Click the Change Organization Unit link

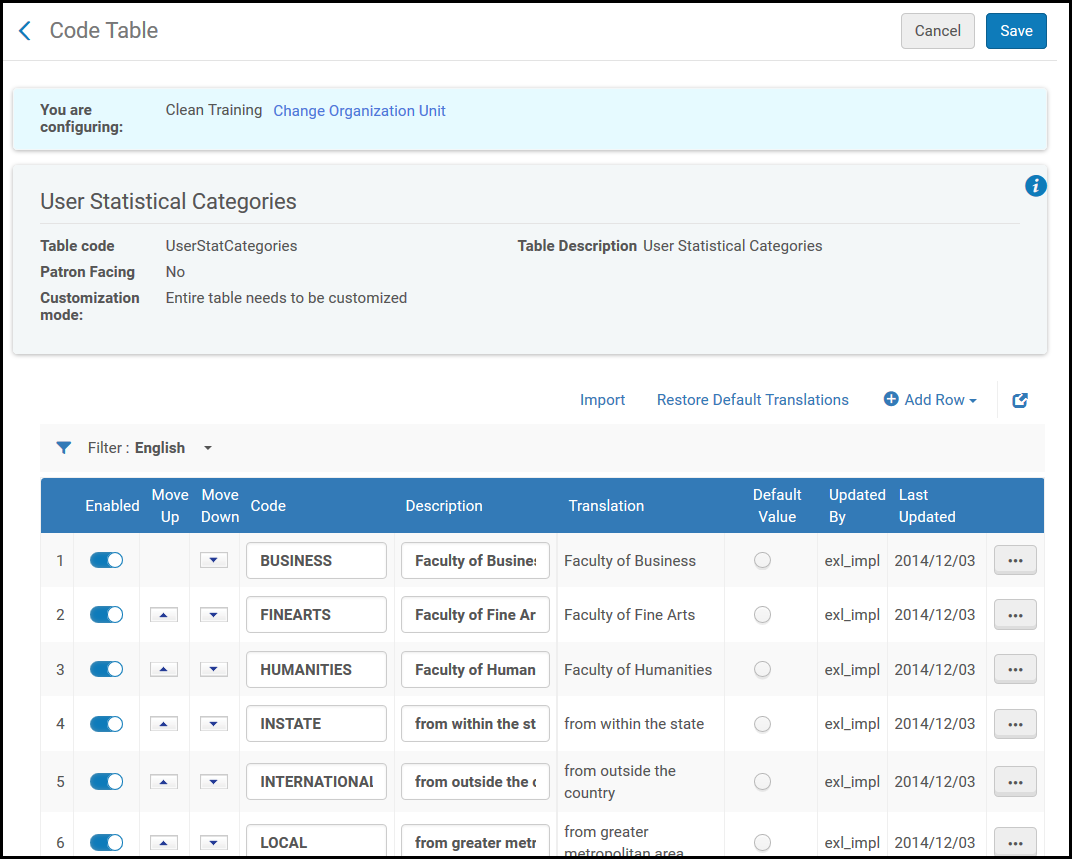(360, 111)
